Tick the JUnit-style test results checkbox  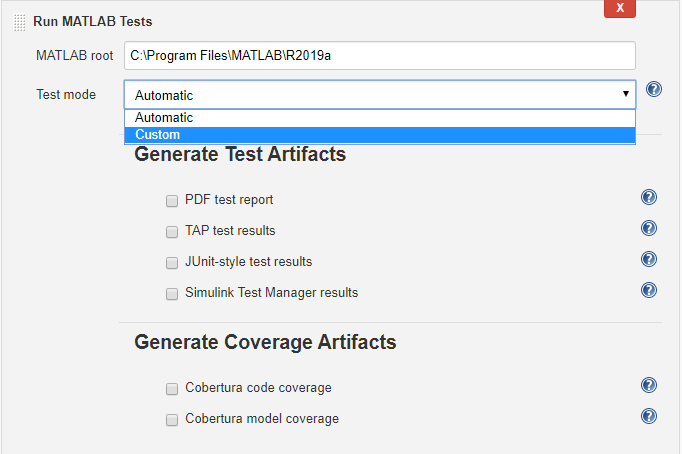point(172,262)
